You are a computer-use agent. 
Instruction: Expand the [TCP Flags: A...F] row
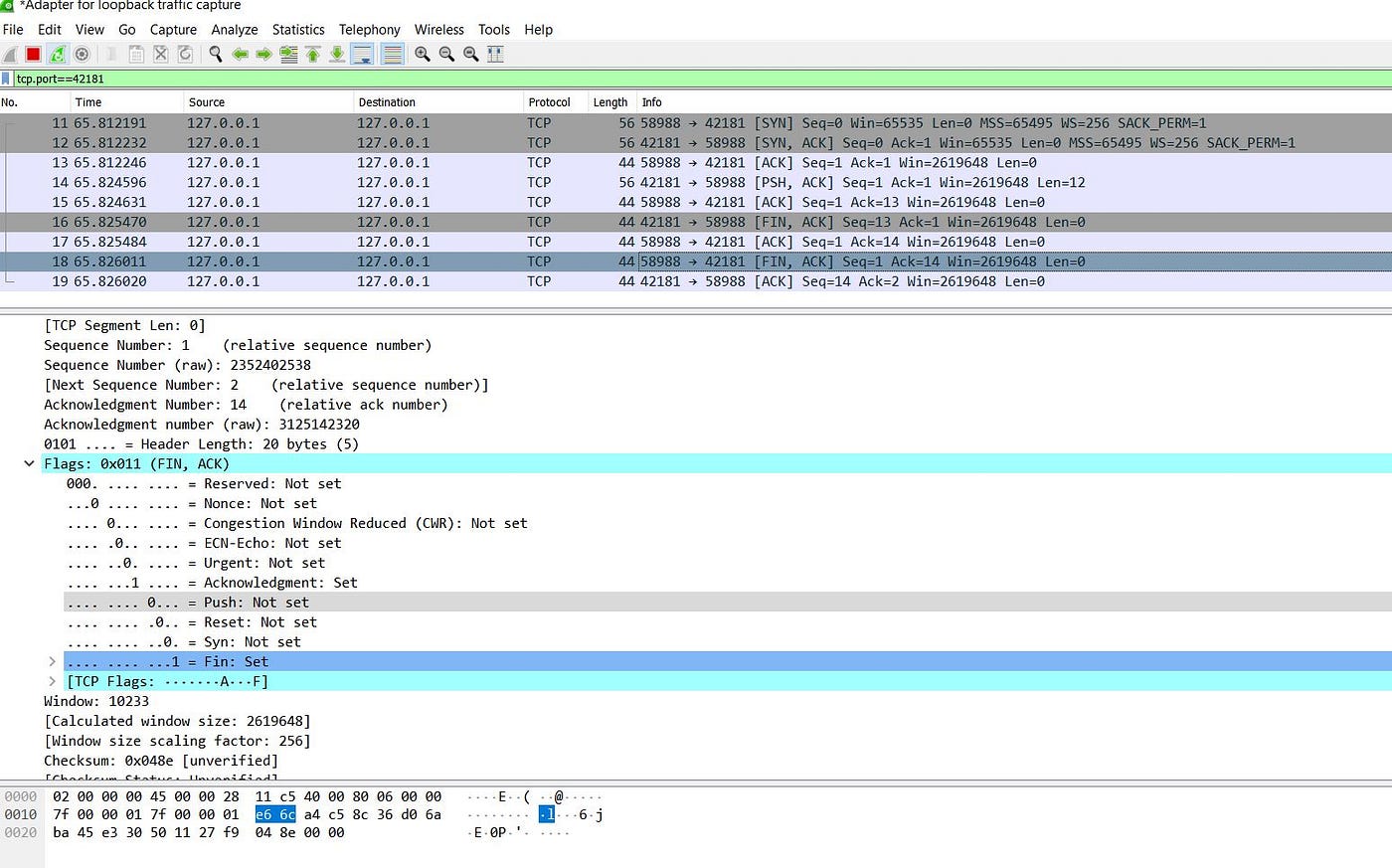(52, 681)
